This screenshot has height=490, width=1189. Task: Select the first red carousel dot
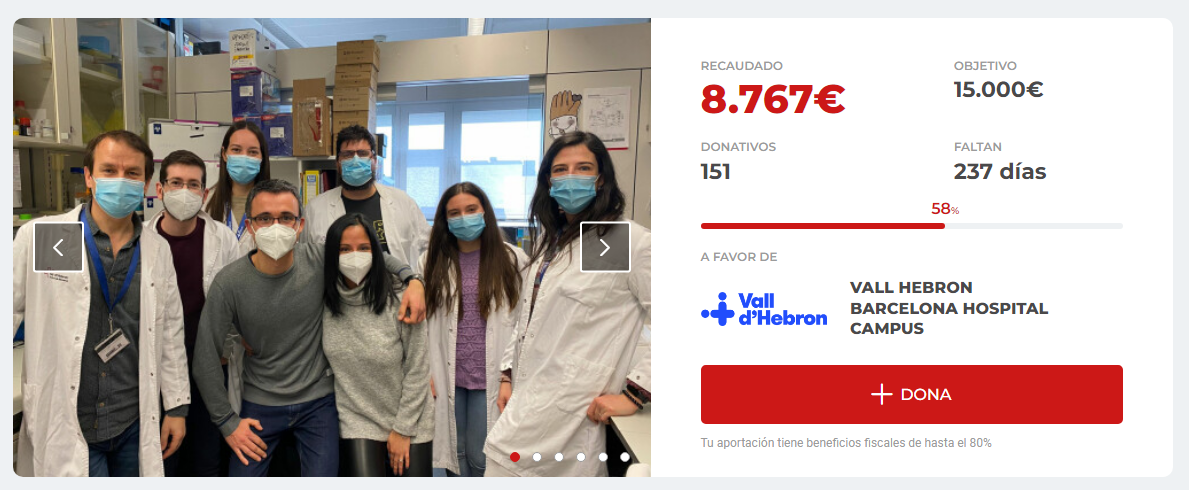(515, 457)
